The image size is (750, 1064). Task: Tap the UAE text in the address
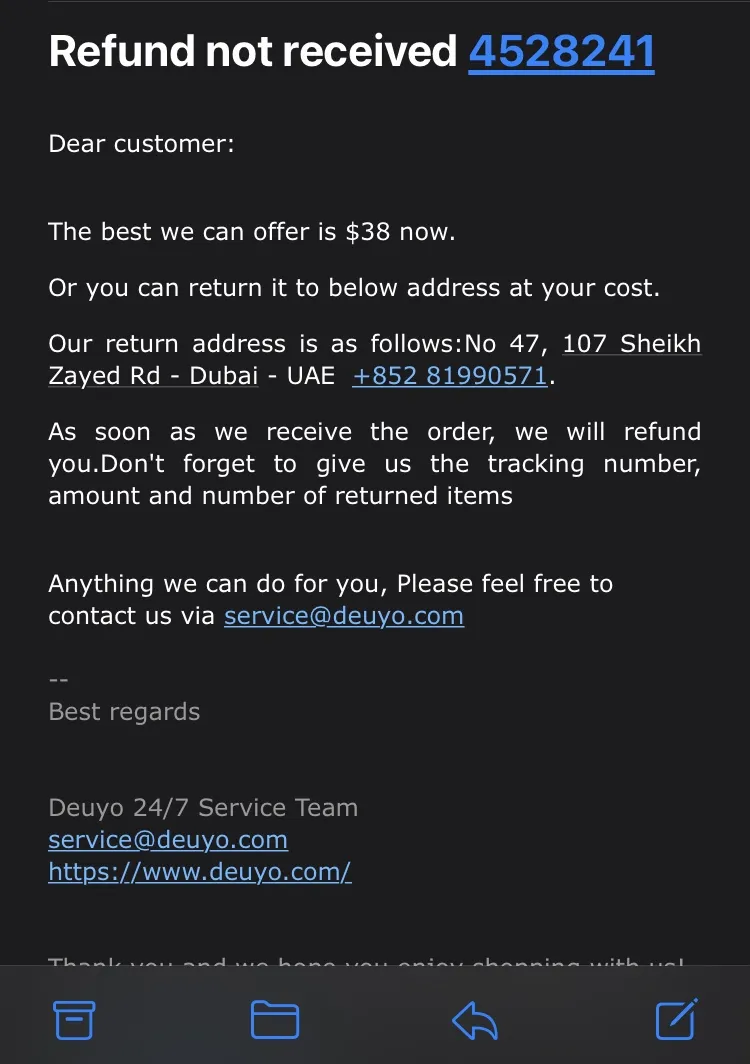(311, 375)
